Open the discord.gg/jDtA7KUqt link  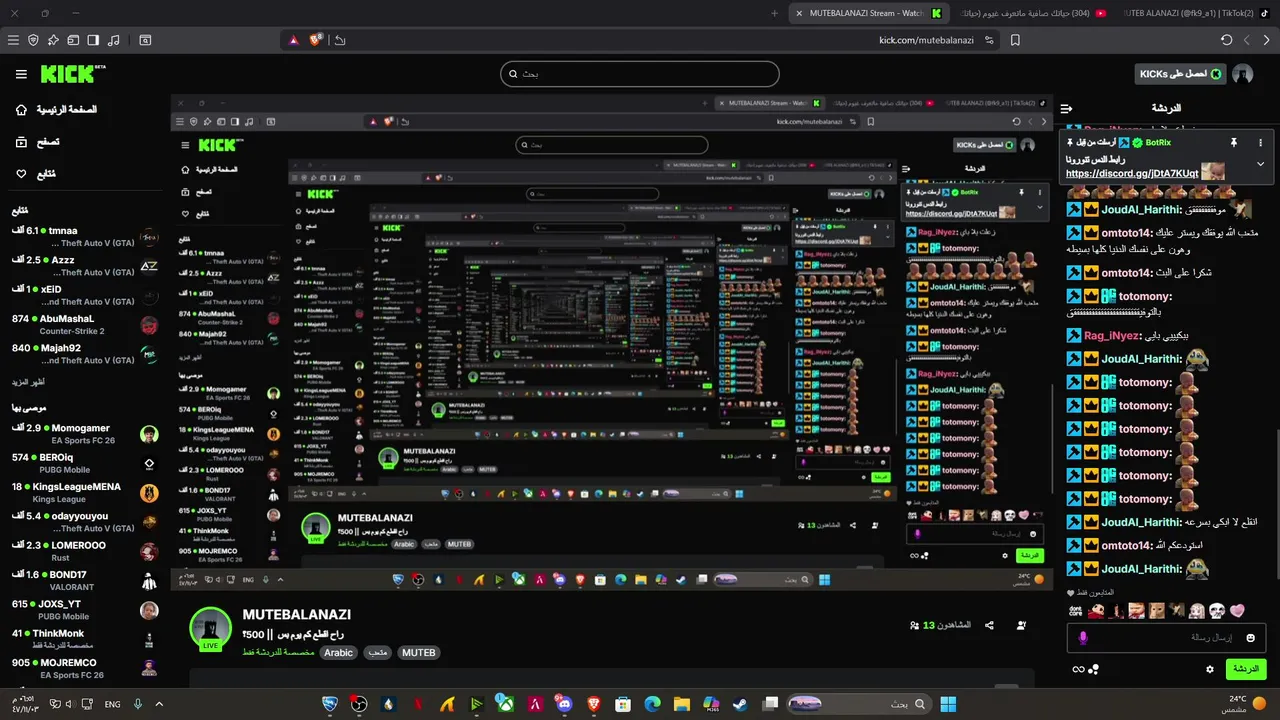(1132, 174)
